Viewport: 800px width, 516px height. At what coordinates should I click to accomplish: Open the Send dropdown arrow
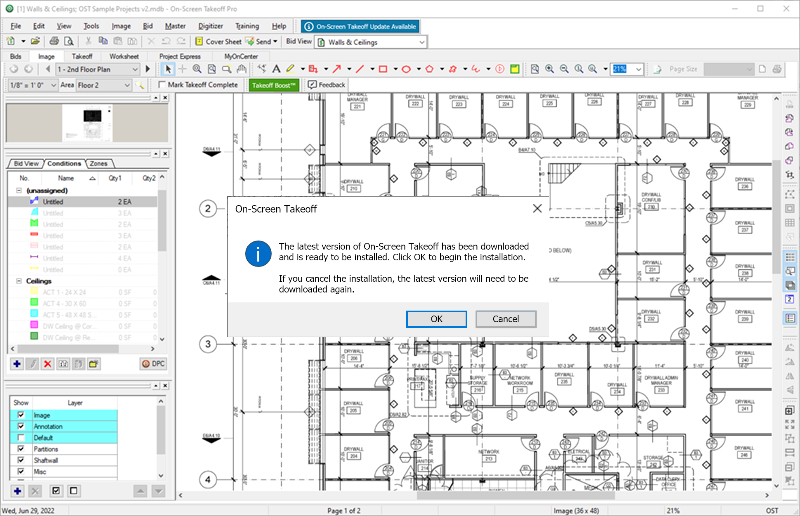[x=275, y=41]
